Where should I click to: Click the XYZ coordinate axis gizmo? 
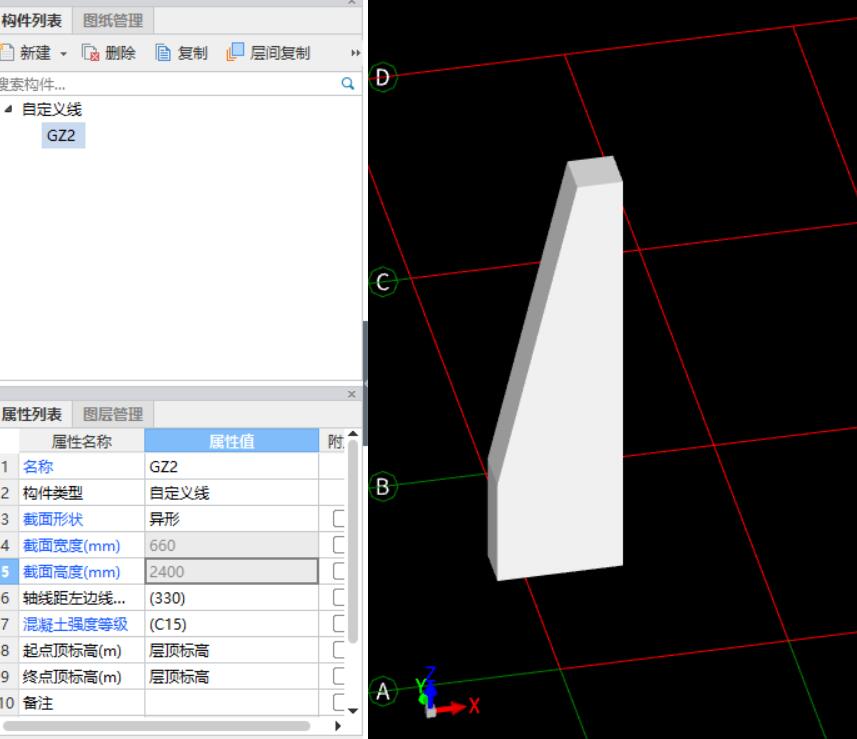tap(445, 693)
